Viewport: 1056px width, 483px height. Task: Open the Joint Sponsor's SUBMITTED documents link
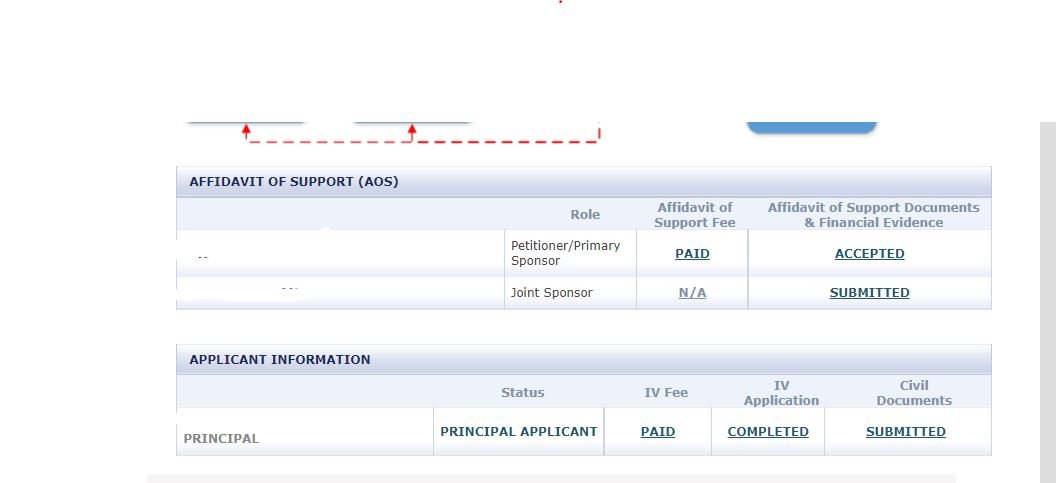coord(869,293)
